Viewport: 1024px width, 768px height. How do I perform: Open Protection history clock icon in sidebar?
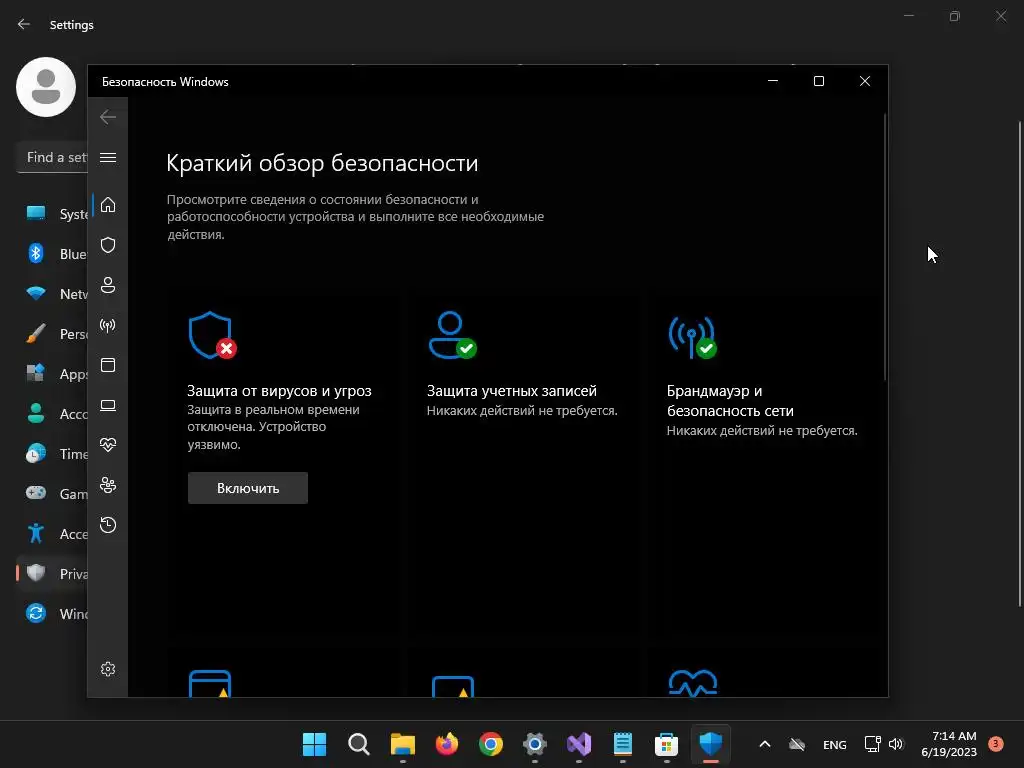[x=108, y=525]
